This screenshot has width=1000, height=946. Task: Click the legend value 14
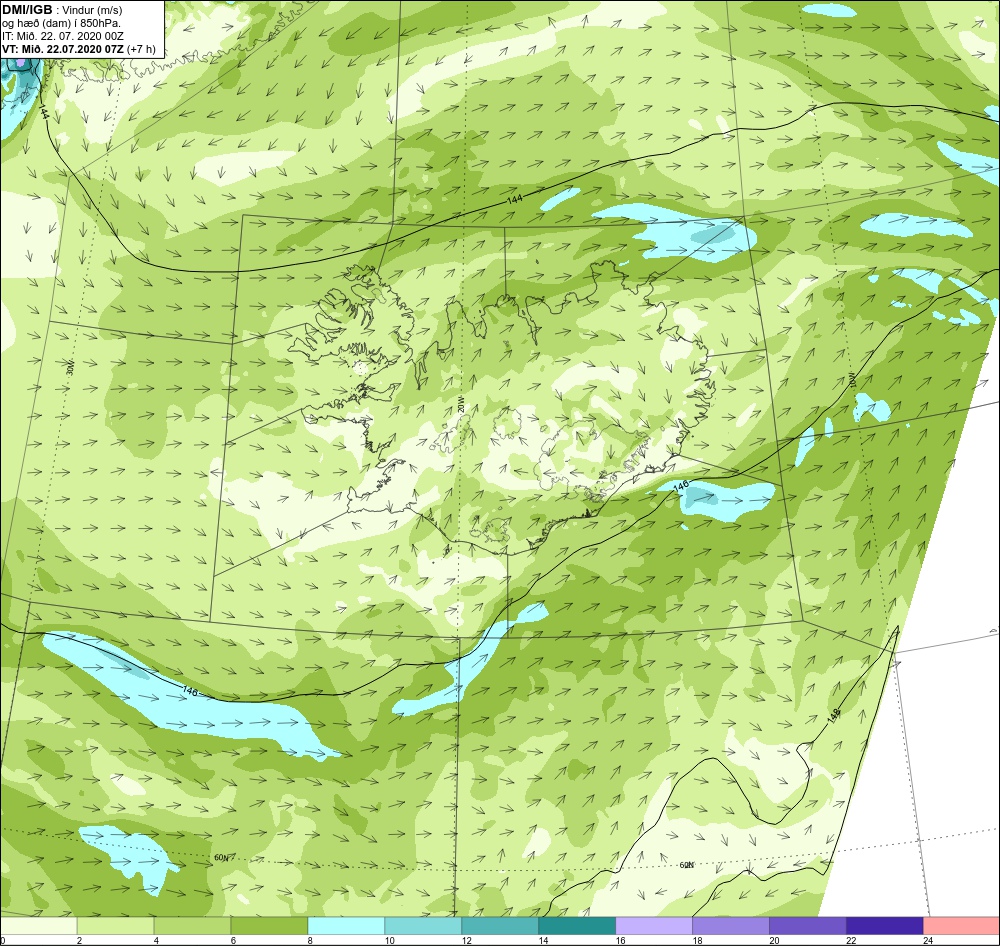coord(543,940)
